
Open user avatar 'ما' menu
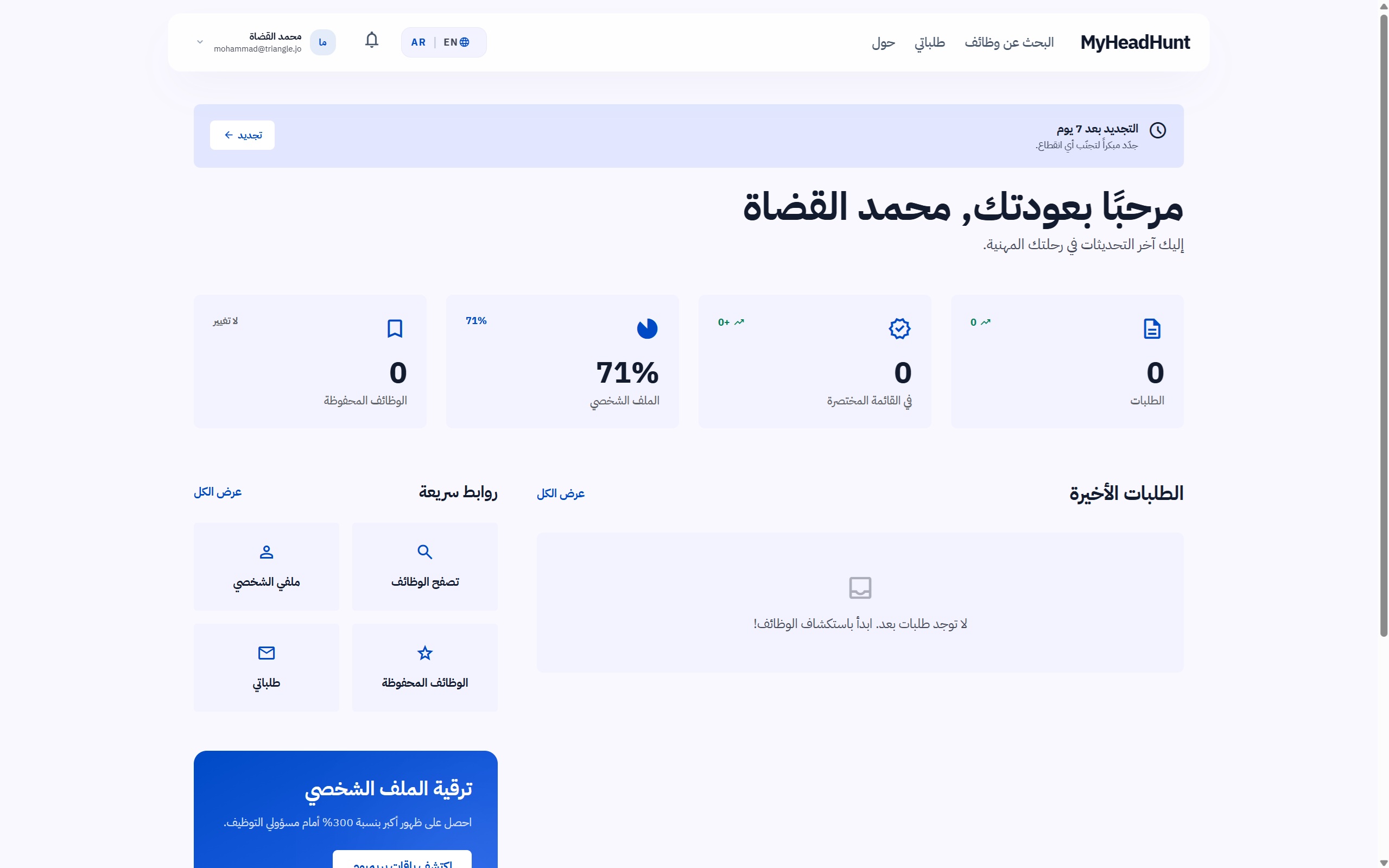(x=322, y=42)
